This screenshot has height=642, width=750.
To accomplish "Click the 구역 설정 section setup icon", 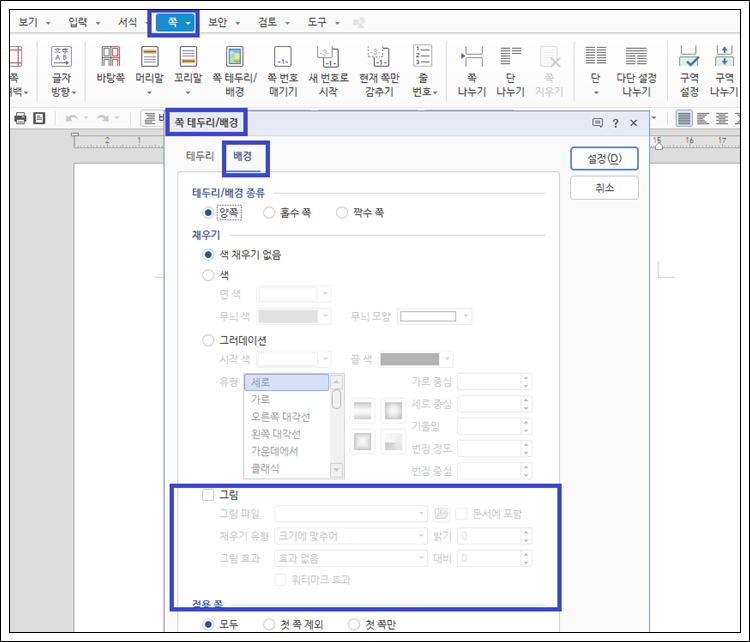I will (689, 71).
